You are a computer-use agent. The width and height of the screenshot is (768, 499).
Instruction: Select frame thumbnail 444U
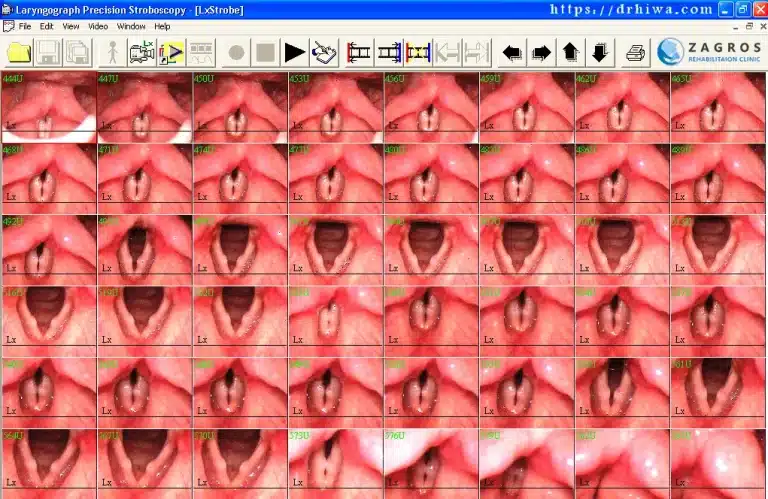pyautogui.click(x=49, y=107)
